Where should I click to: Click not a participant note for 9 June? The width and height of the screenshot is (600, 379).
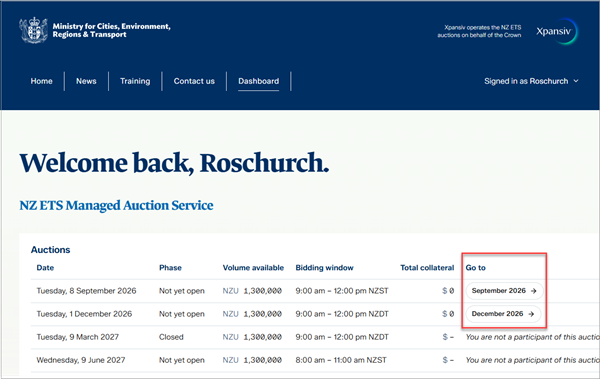[533, 360]
